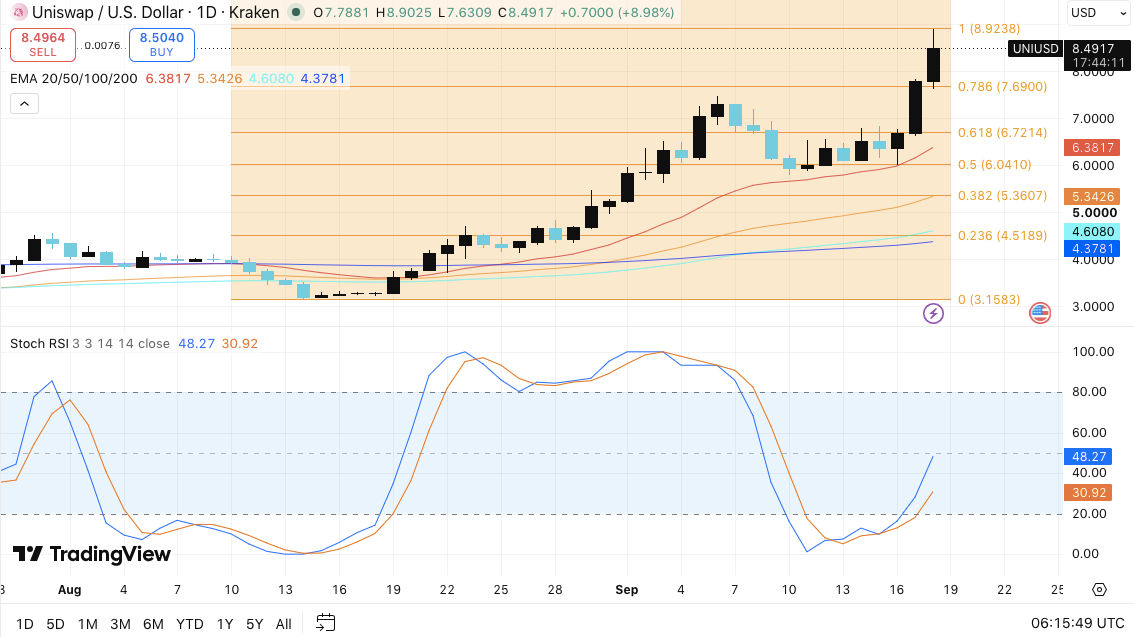Open the USD currency dropdown
Screen dimensions: 1134x637
coord(1097,12)
